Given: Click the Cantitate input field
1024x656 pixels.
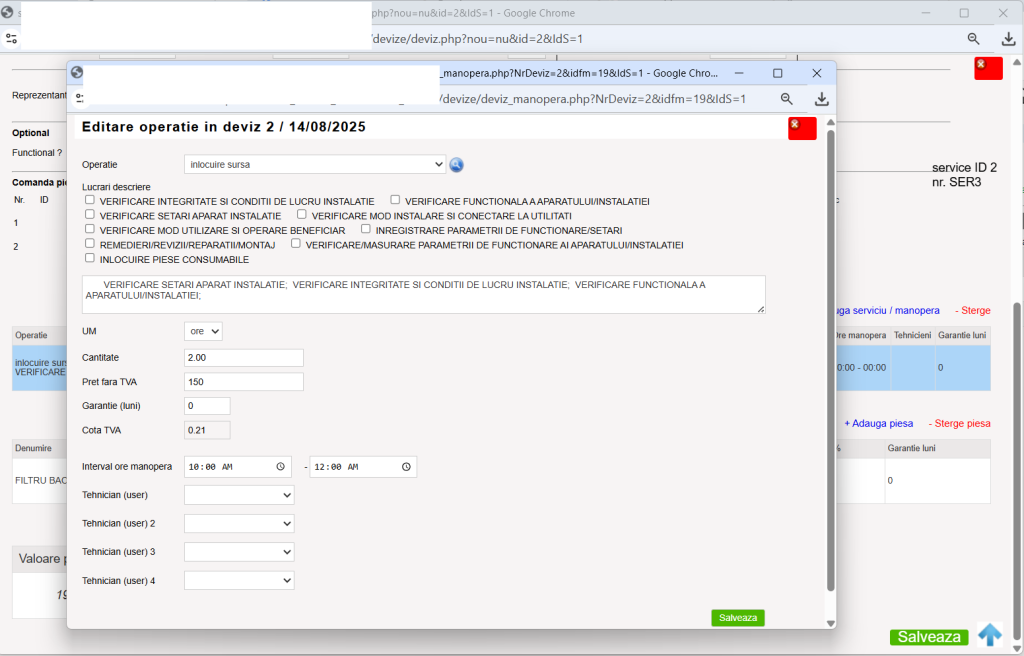Looking at the screenshot, I should pos(244,357).
